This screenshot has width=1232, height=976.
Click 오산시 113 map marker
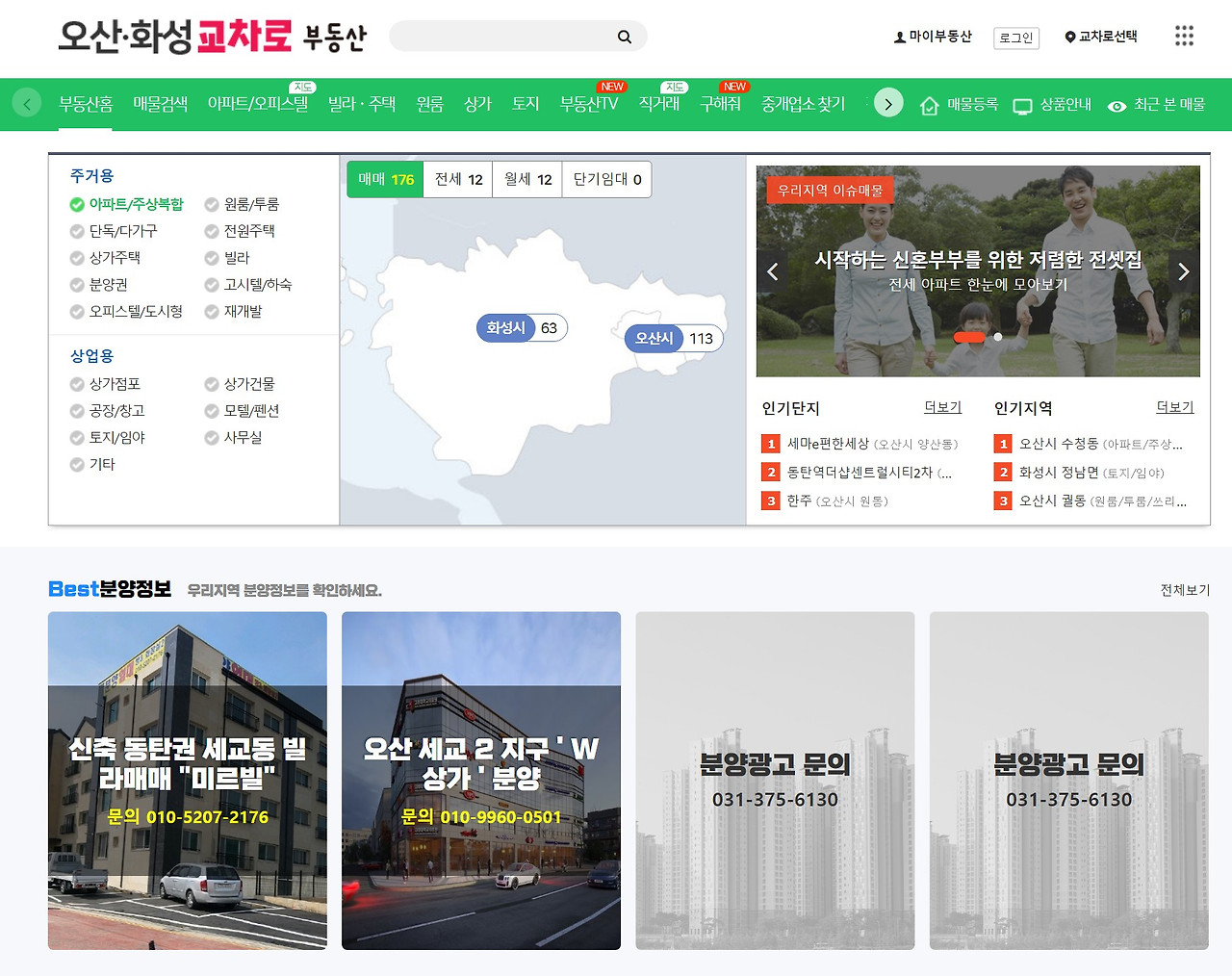pos(674,338)
